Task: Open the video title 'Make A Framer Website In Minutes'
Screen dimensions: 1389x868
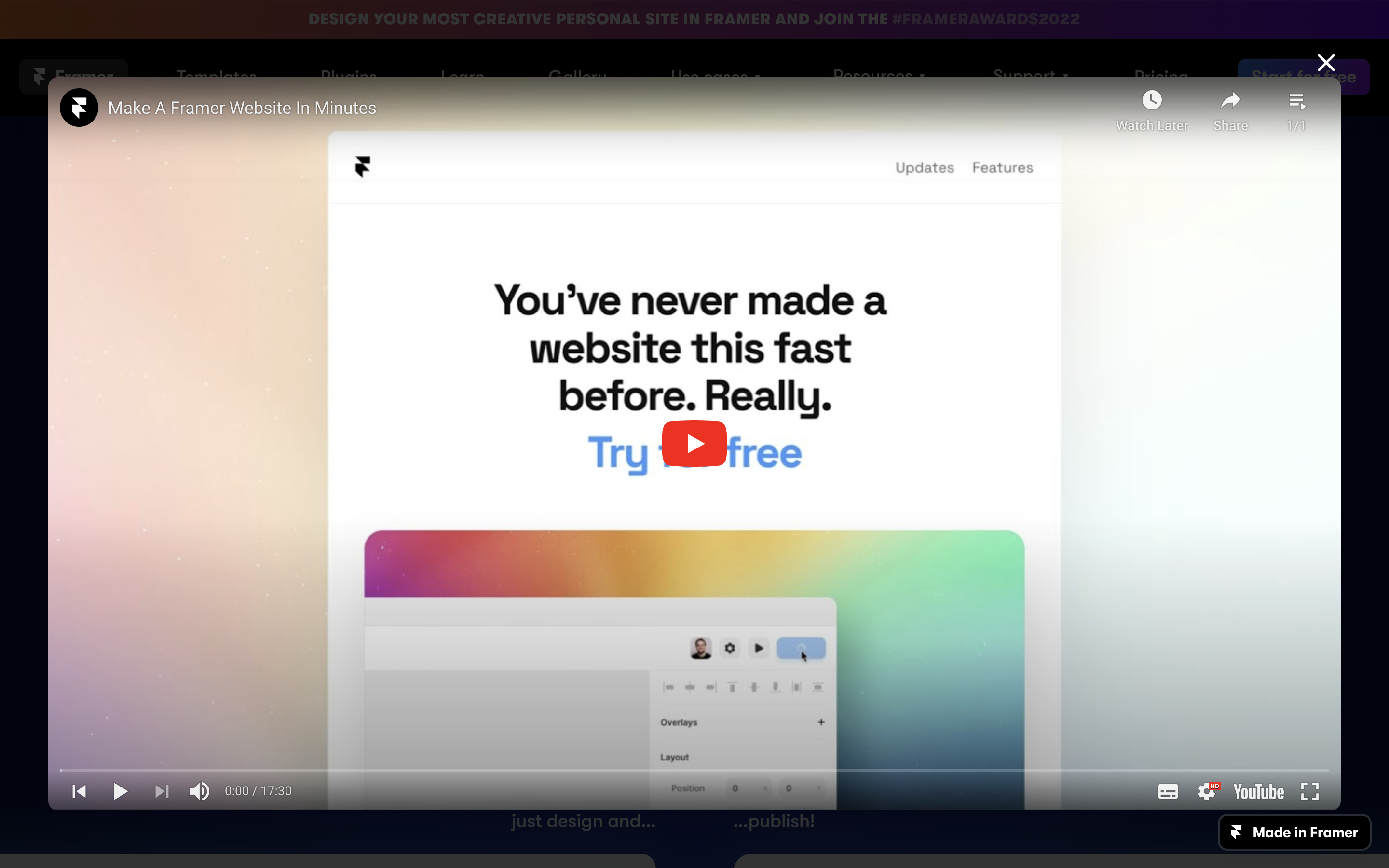Action: [242, 108]
